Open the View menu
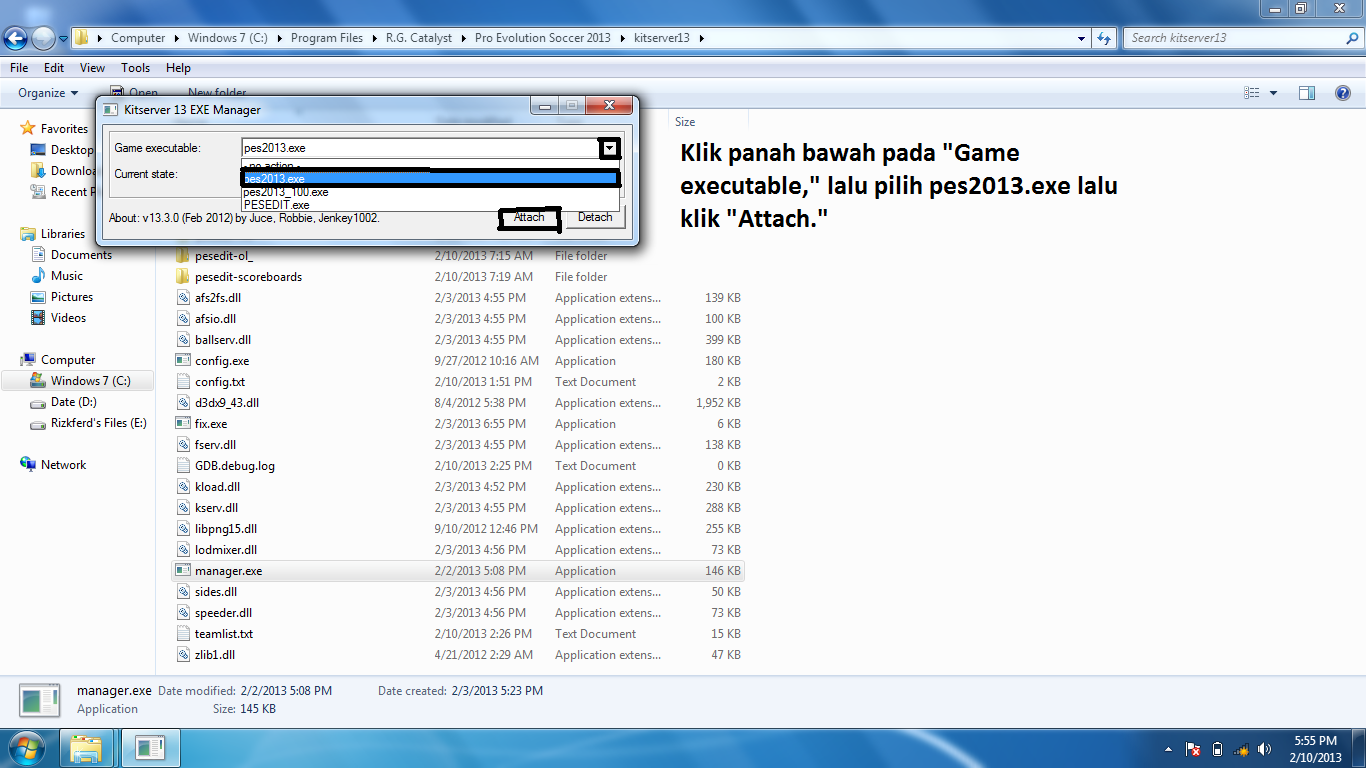The width and height of the screenshot is (1366, 768). point(92,68)
